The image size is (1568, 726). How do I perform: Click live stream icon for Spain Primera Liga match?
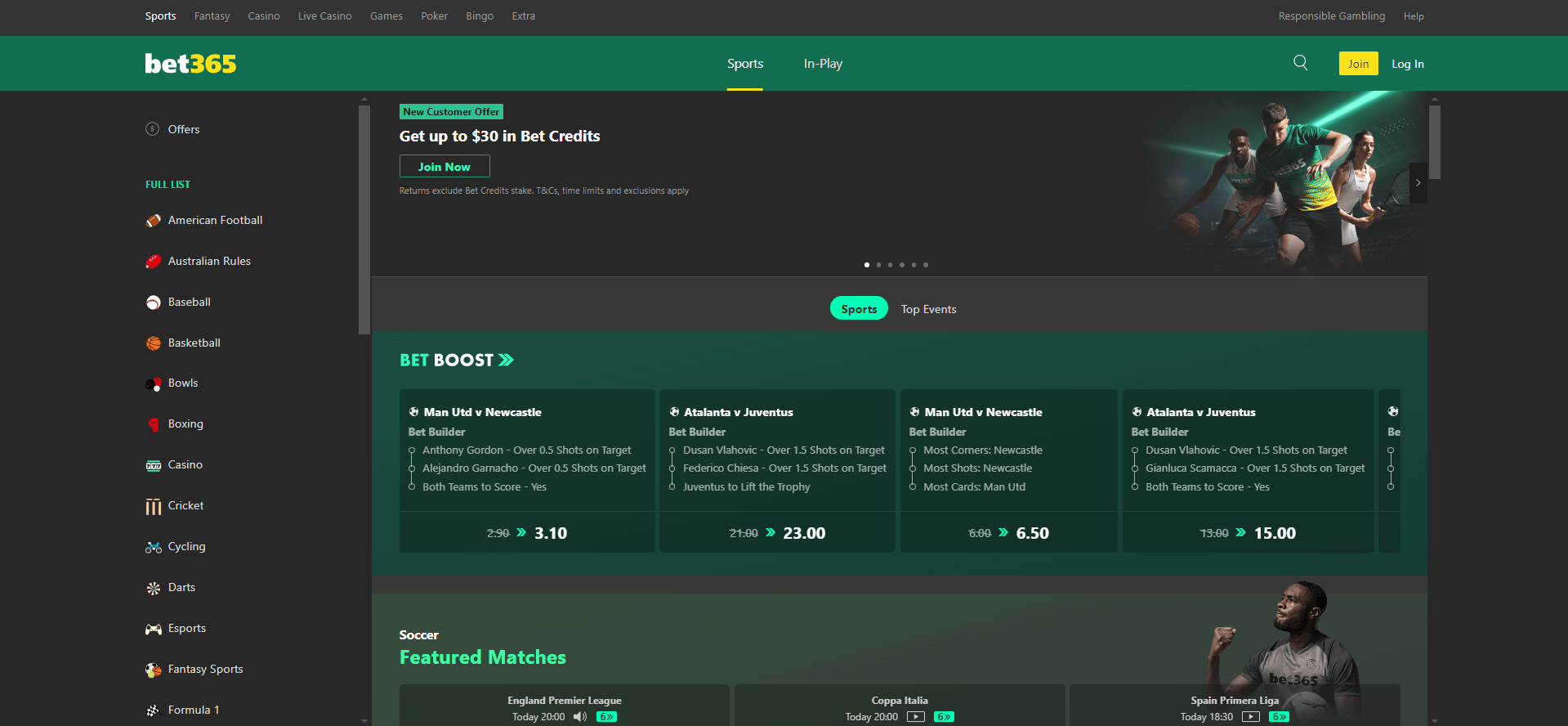(1251, 717)
